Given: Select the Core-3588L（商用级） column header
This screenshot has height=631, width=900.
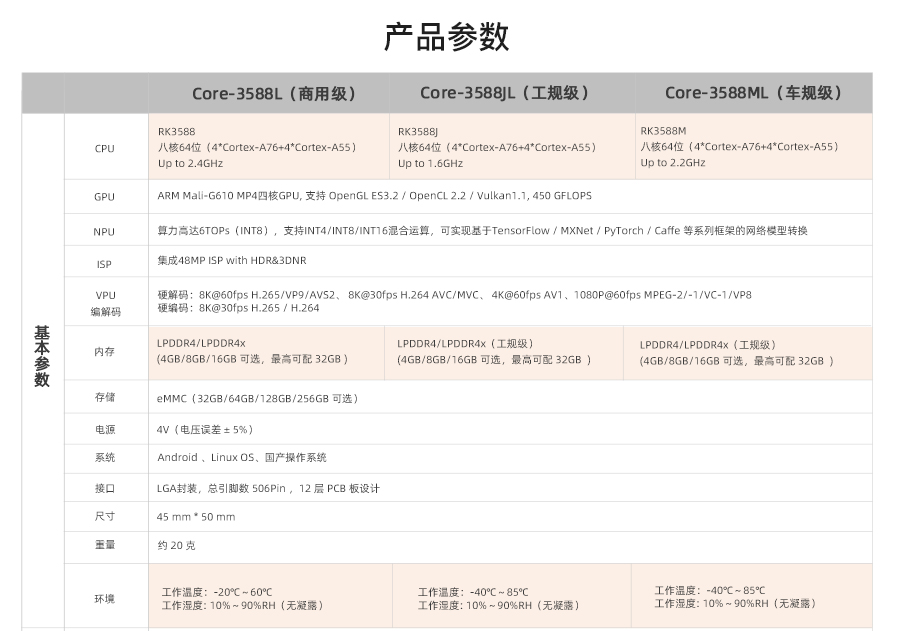Looking at the screenshot, I should 274,93.
